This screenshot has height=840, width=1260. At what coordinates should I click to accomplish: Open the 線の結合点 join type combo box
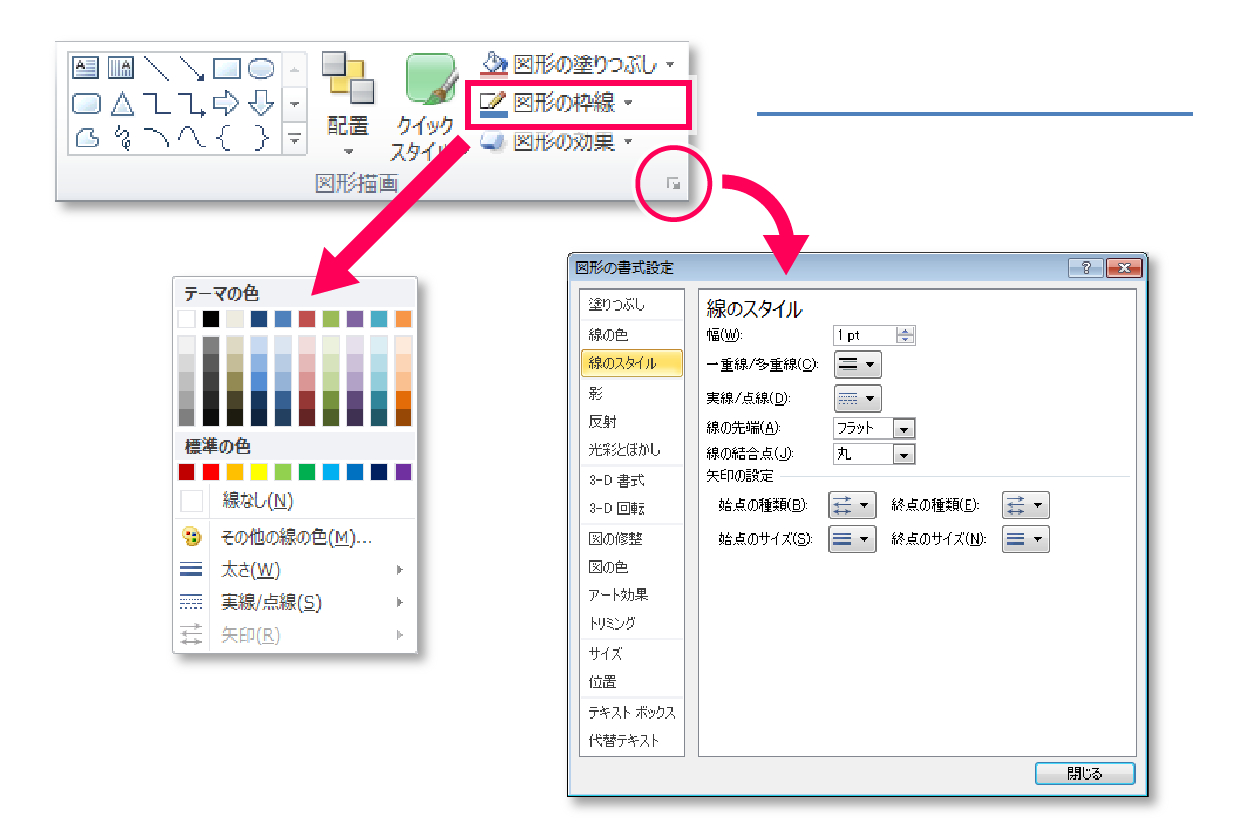(x=874, y=455)
